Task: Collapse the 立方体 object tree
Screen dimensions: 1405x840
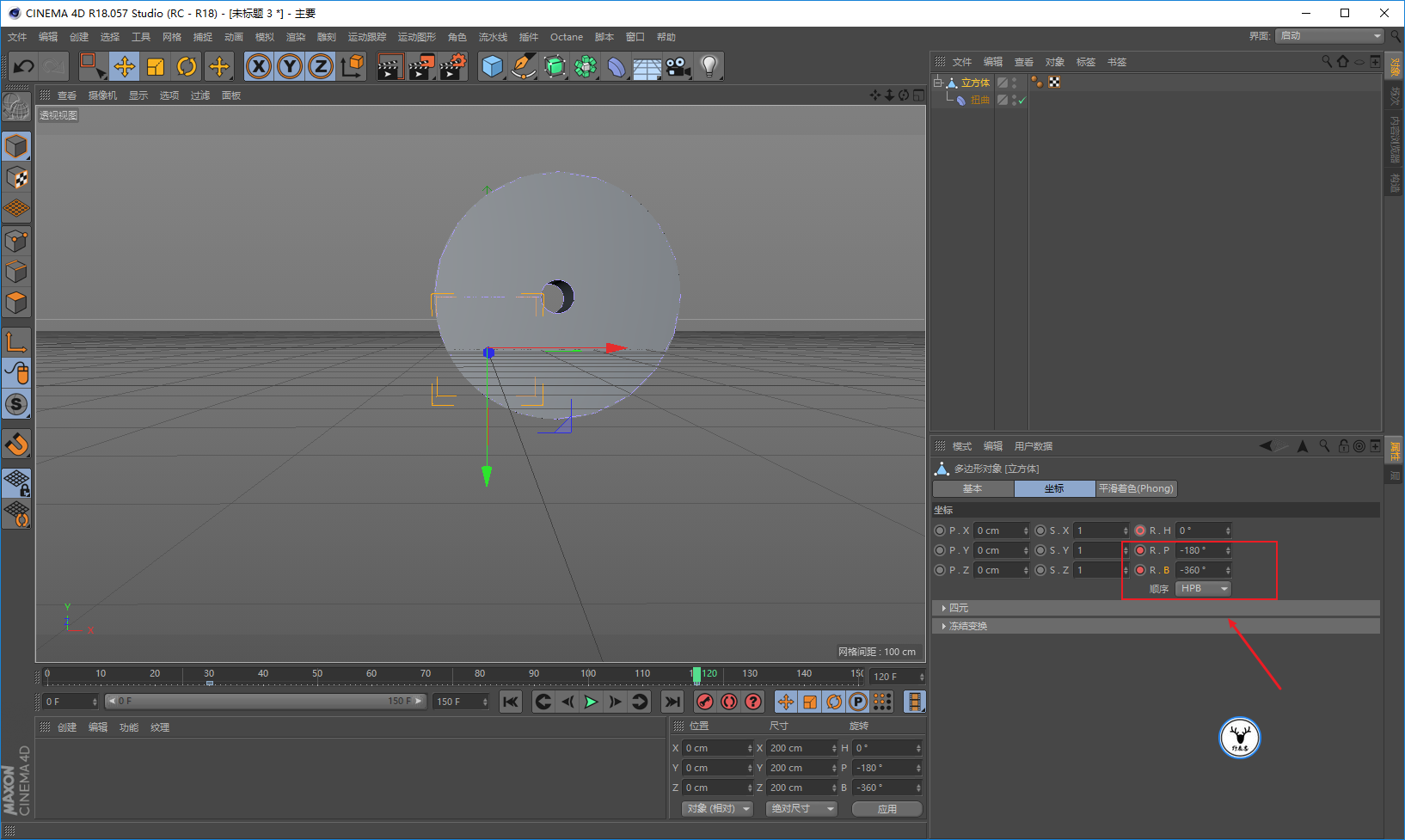Action: tap(938, 83)
